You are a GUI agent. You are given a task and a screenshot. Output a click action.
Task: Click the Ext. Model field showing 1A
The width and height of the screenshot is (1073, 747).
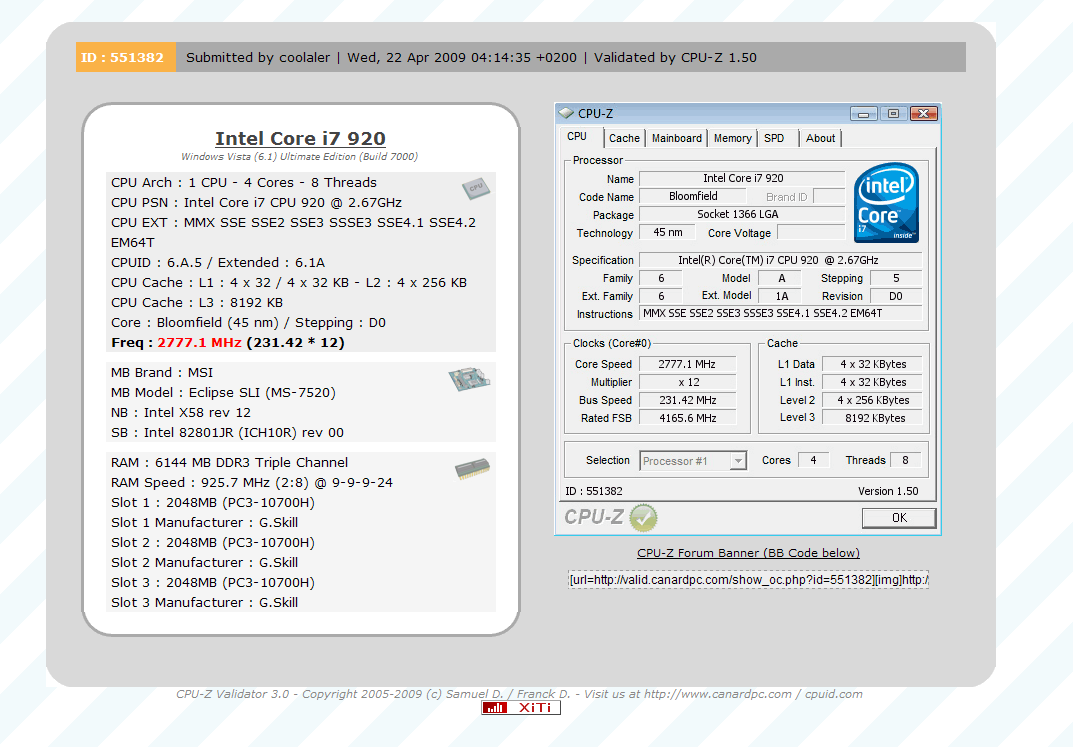(781, 296)
